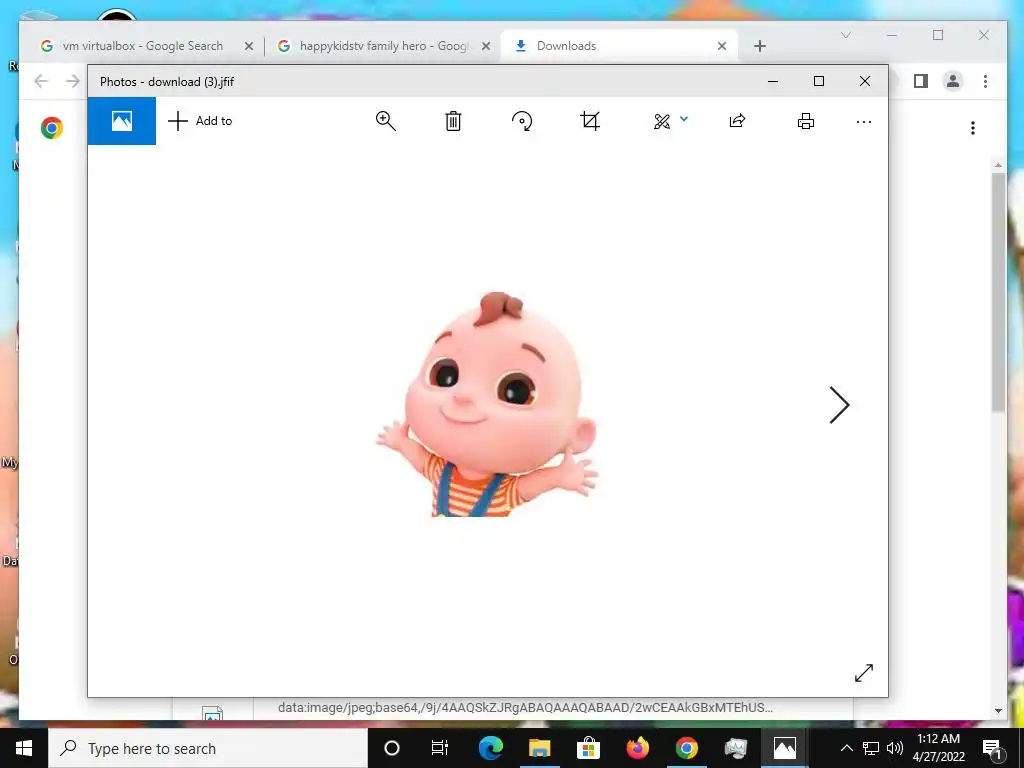Open the Photos app taskbar icon
This screenshot has height=768, width=1024.
click(784, 748)
